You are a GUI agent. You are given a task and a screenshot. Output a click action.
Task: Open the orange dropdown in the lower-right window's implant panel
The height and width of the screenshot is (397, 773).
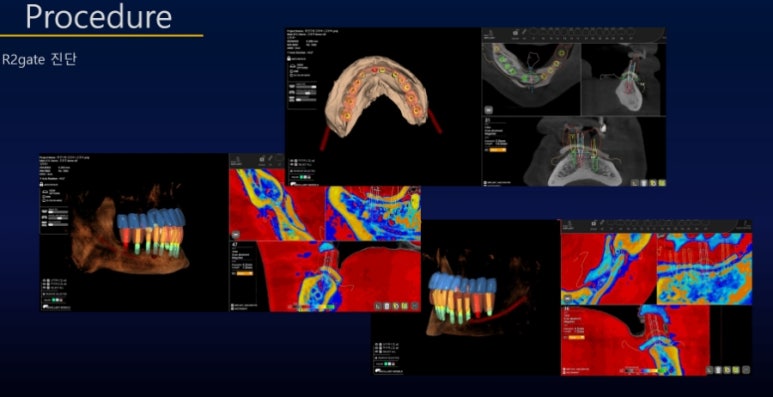pyautogui.click(x=577, y=337)
